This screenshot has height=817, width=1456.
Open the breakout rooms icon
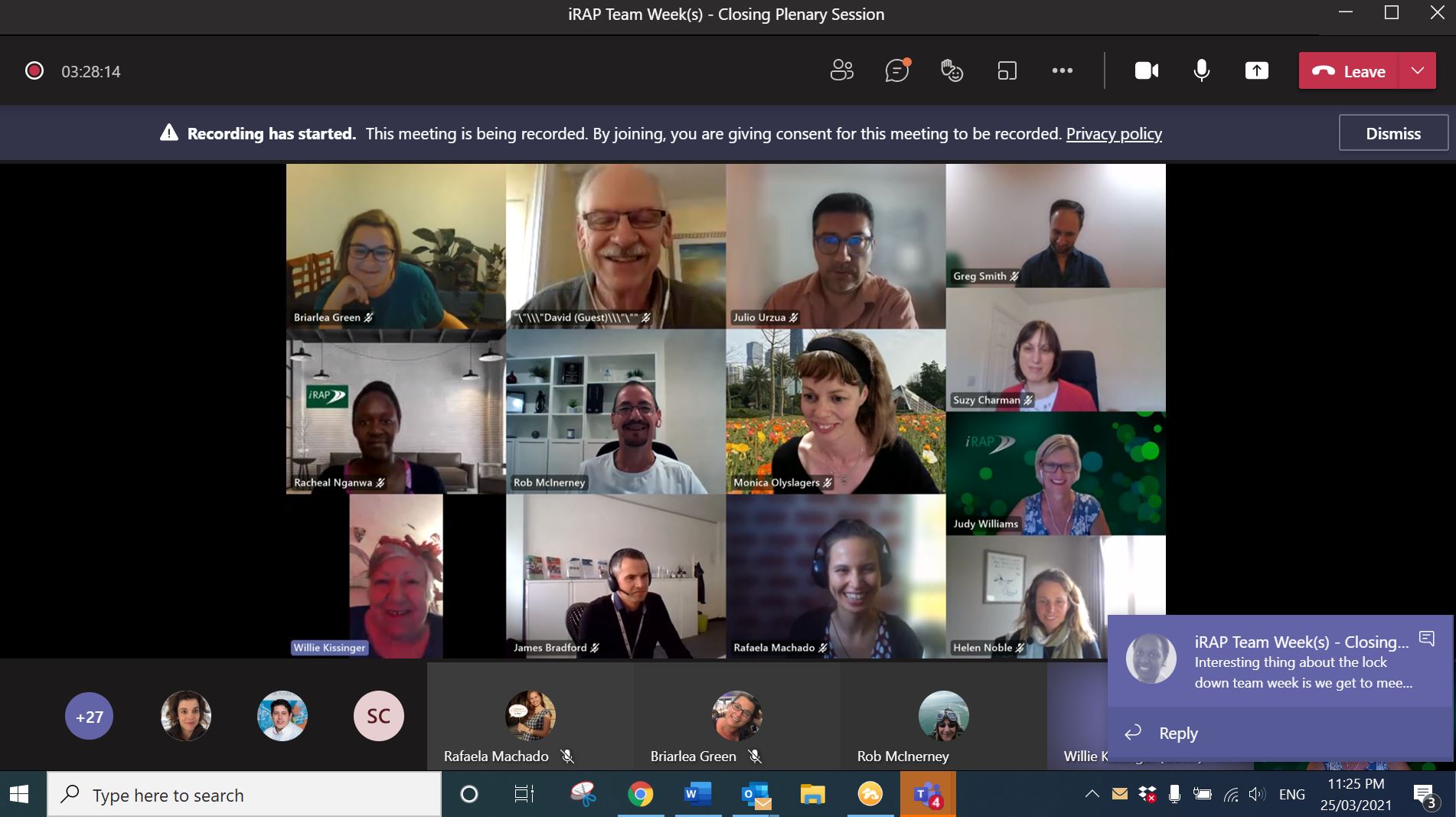click(x=1007, y=71)
